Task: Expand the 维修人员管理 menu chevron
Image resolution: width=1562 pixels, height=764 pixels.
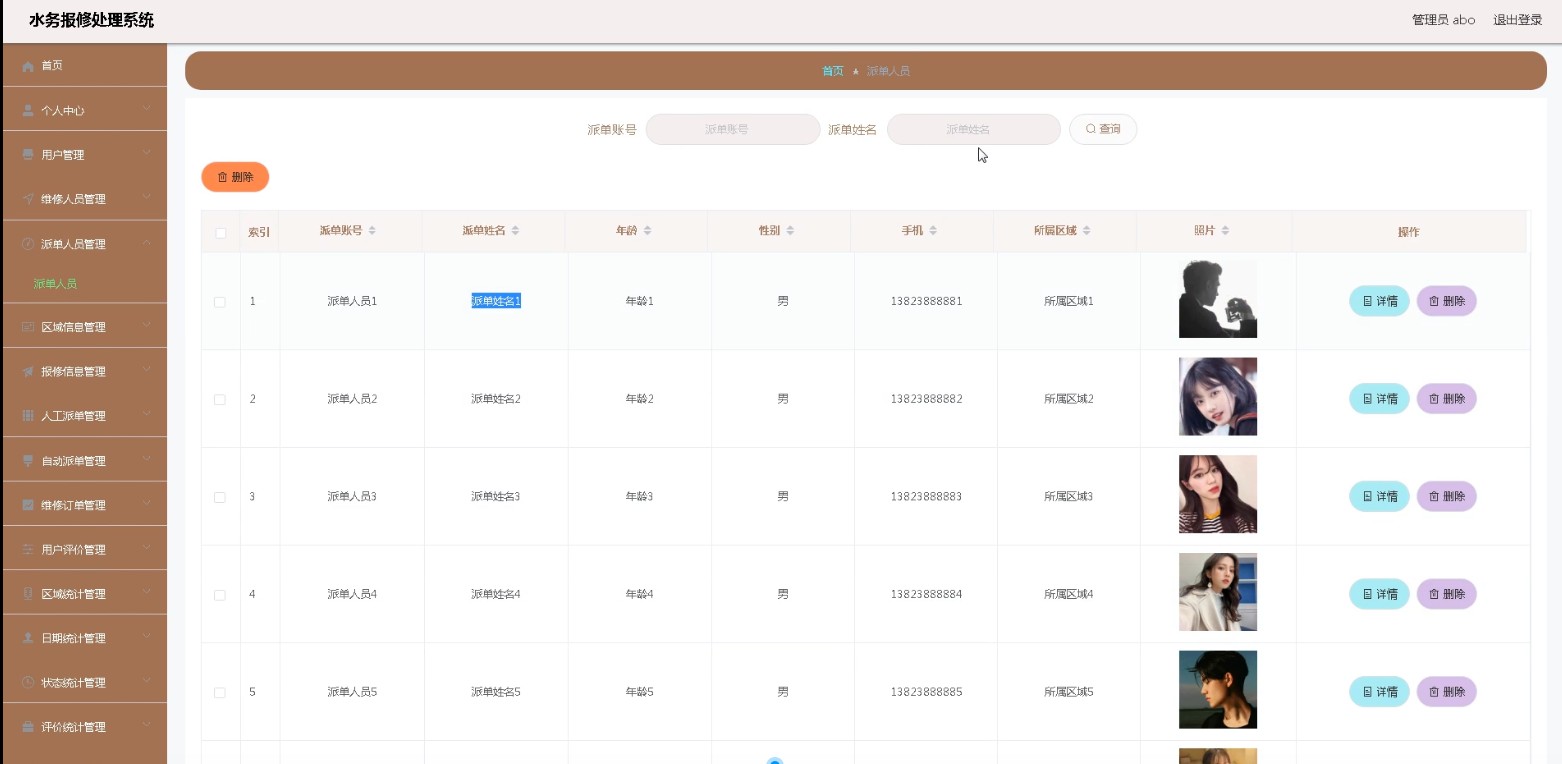Action: click(146, 197)
